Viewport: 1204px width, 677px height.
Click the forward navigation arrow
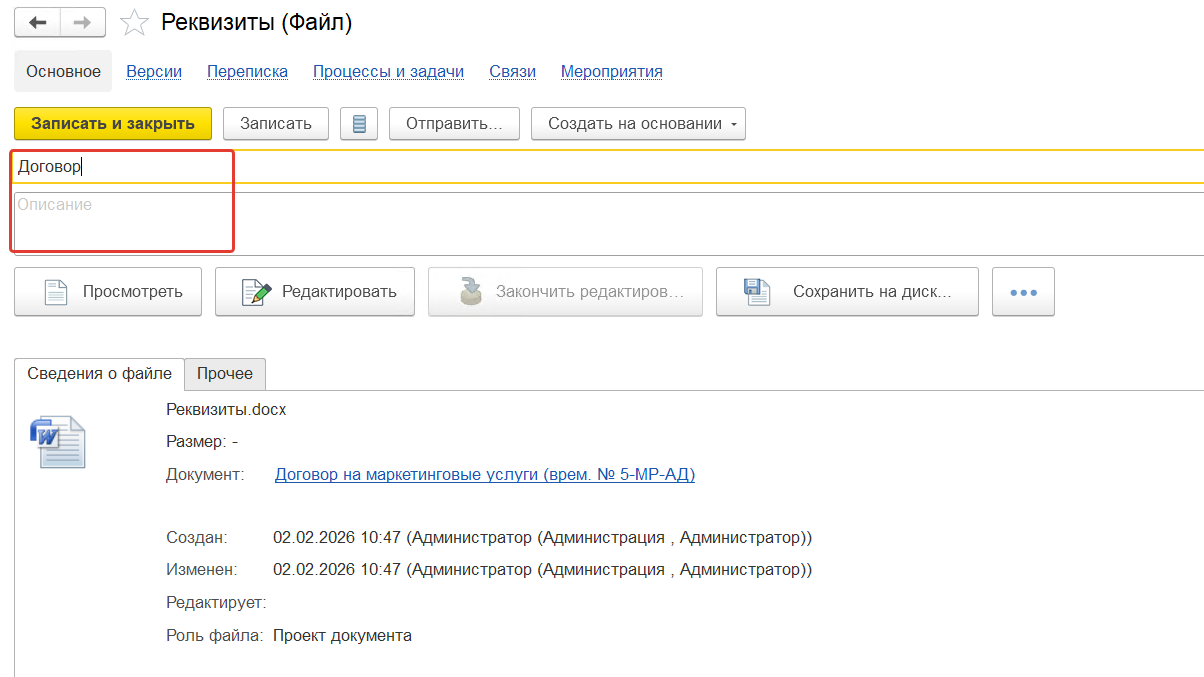pyautogui.click(x=83, y=22)
